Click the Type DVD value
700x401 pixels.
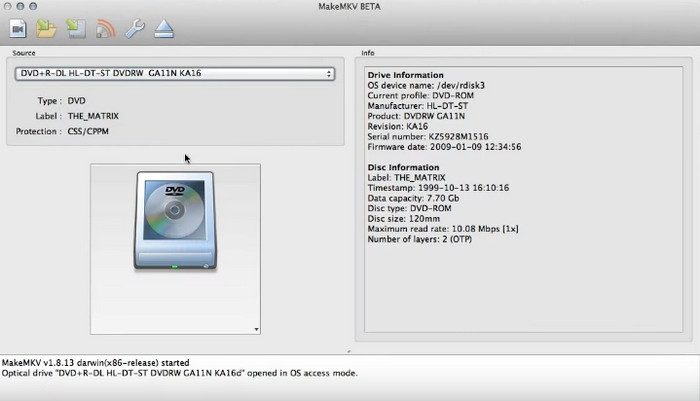tap(76, 101)
